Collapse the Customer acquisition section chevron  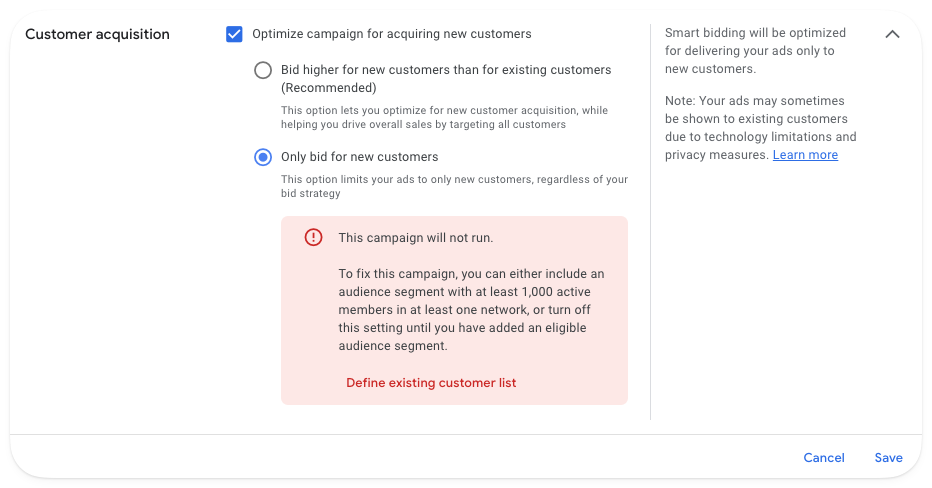892,34
